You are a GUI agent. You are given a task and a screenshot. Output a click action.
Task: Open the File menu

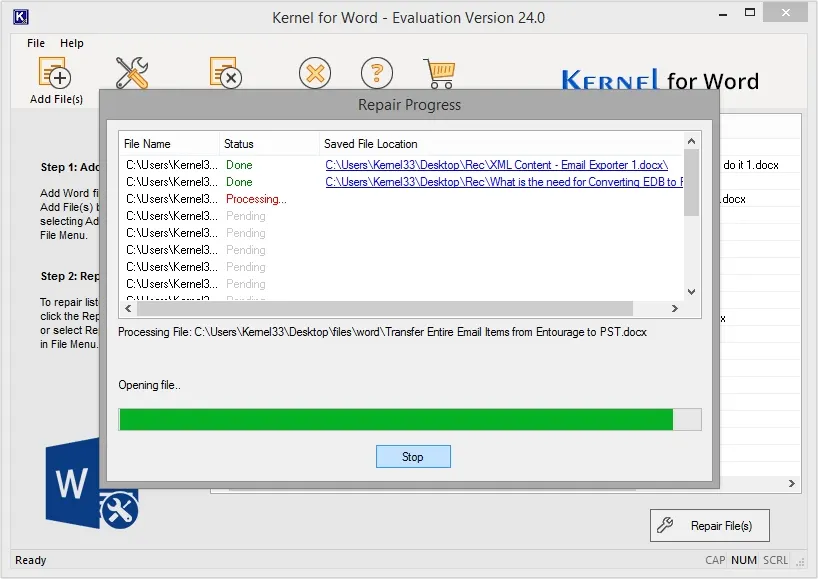point(36,43)
